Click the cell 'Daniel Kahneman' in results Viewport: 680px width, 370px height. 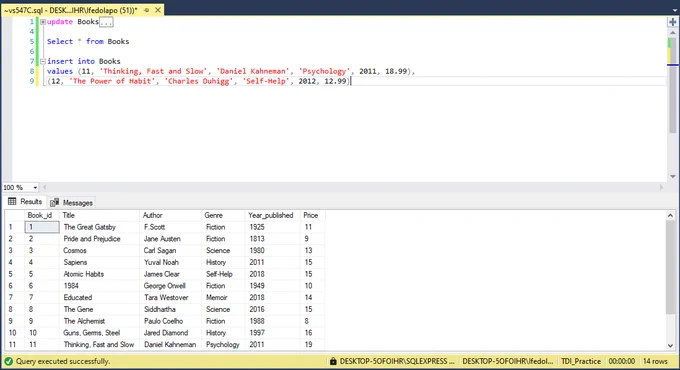(170, 344)
